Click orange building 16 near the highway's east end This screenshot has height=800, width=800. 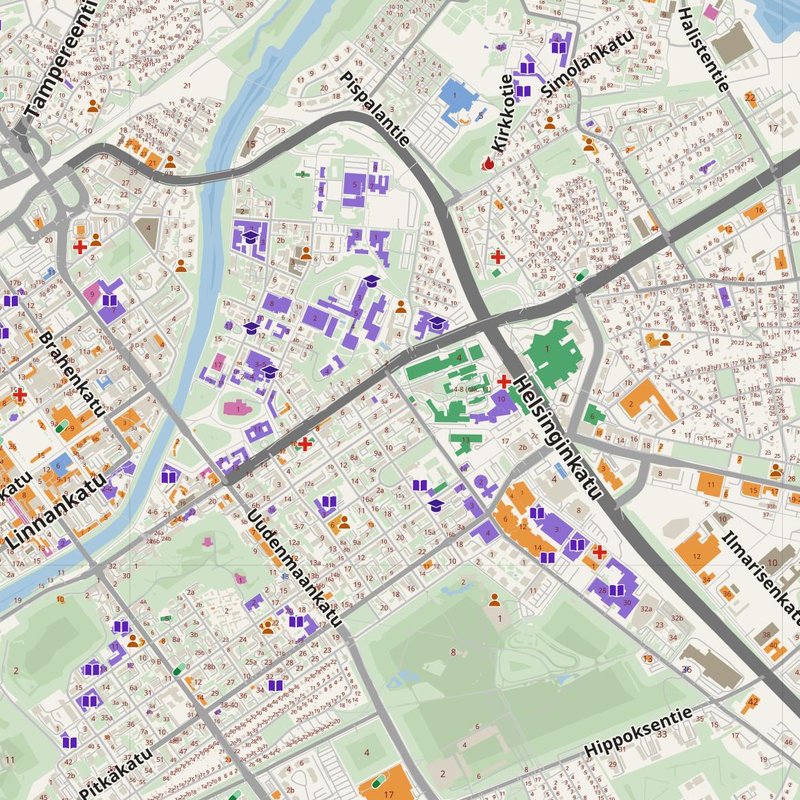756,211
